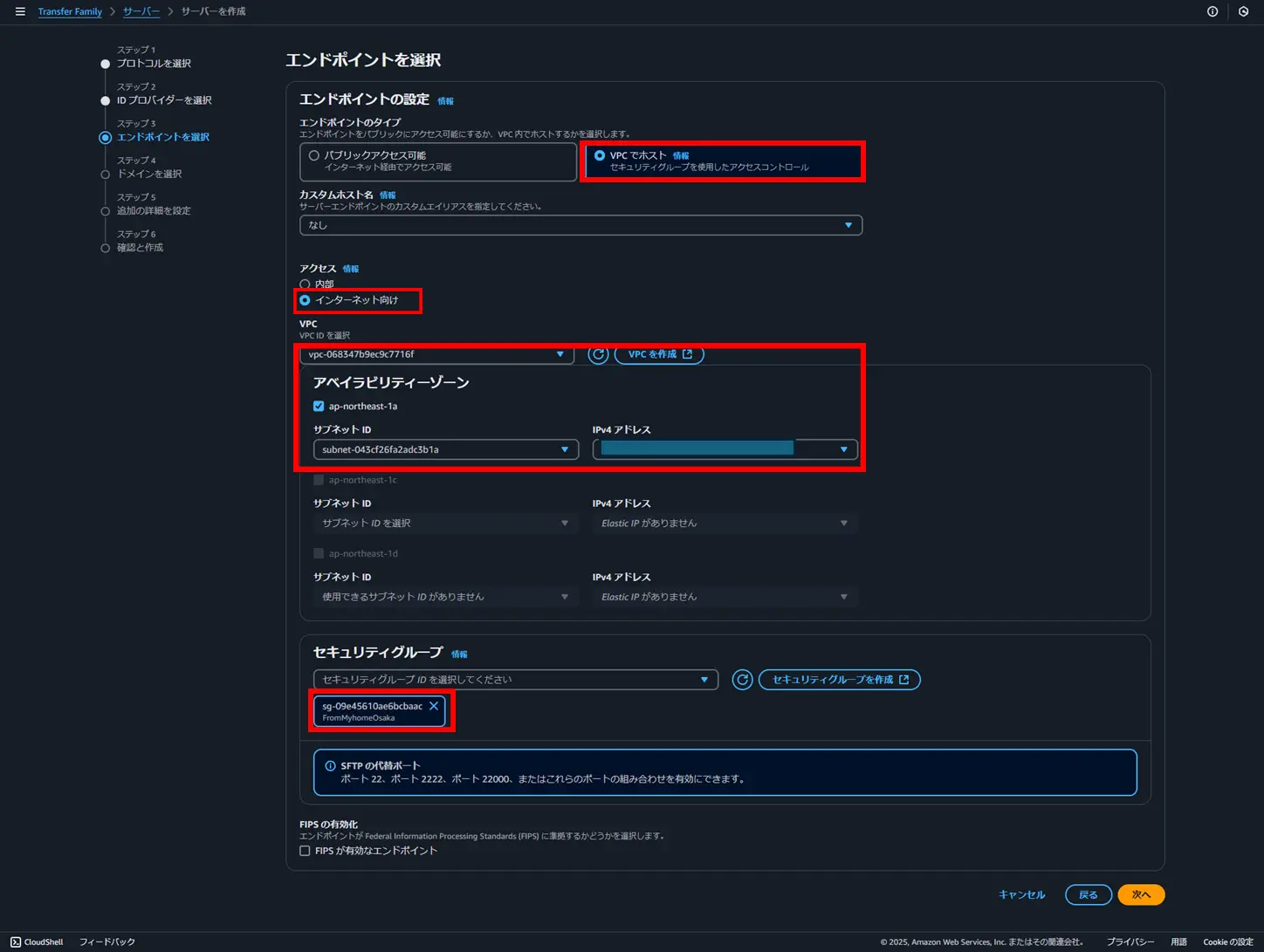The image size is (1264, 952).
Task: Open プライバシー footer link
Action: (1130, 942)
